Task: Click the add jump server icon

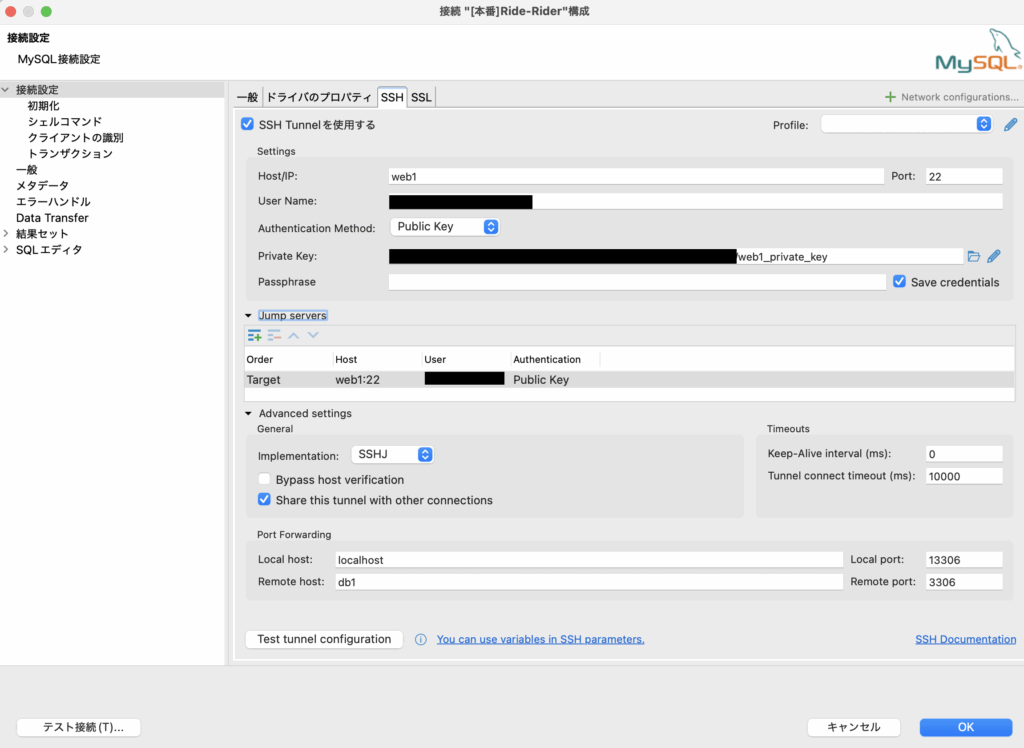Action: click(255, 336)
